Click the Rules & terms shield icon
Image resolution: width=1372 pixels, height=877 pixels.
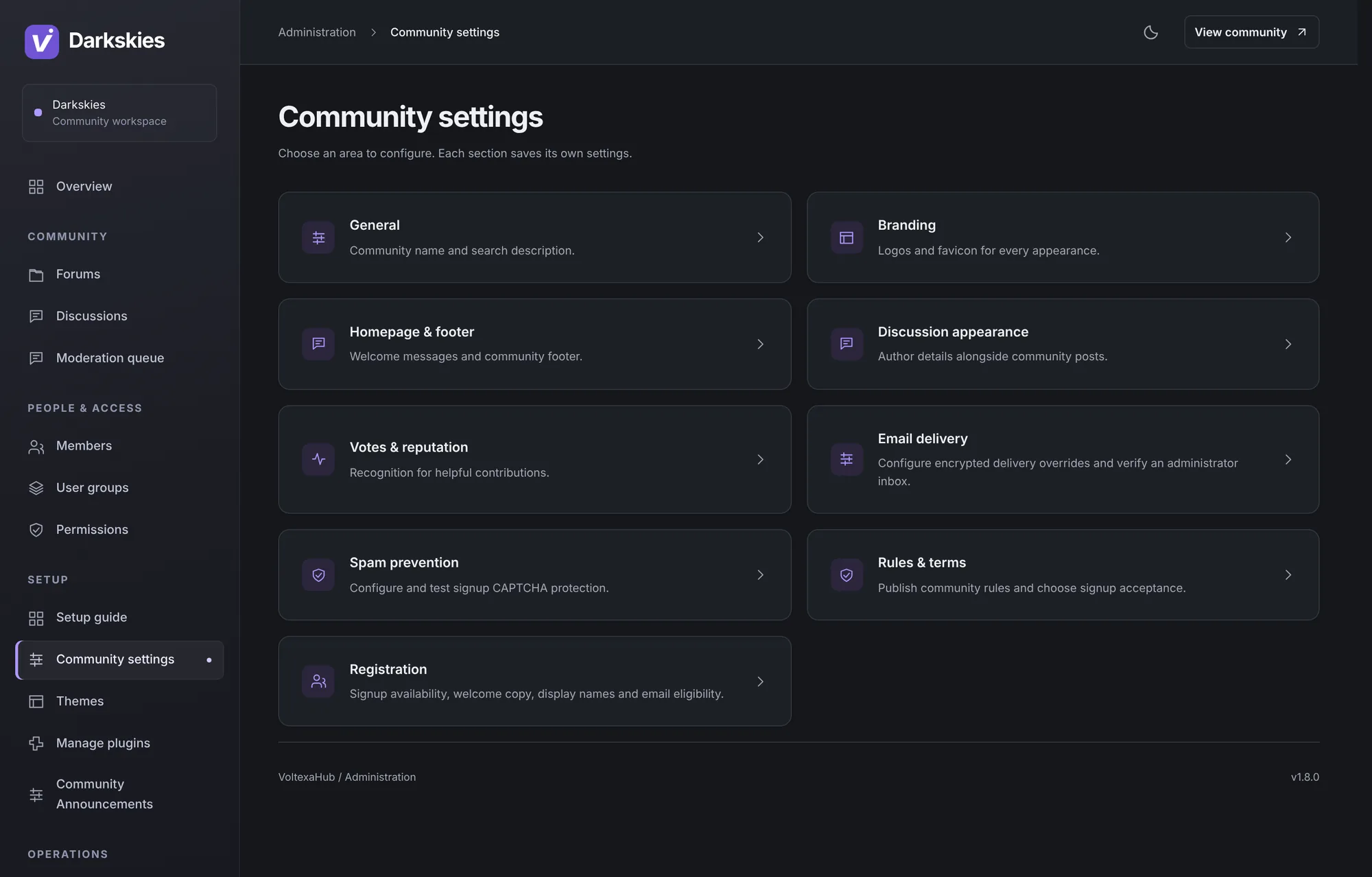tap(847, 575)
